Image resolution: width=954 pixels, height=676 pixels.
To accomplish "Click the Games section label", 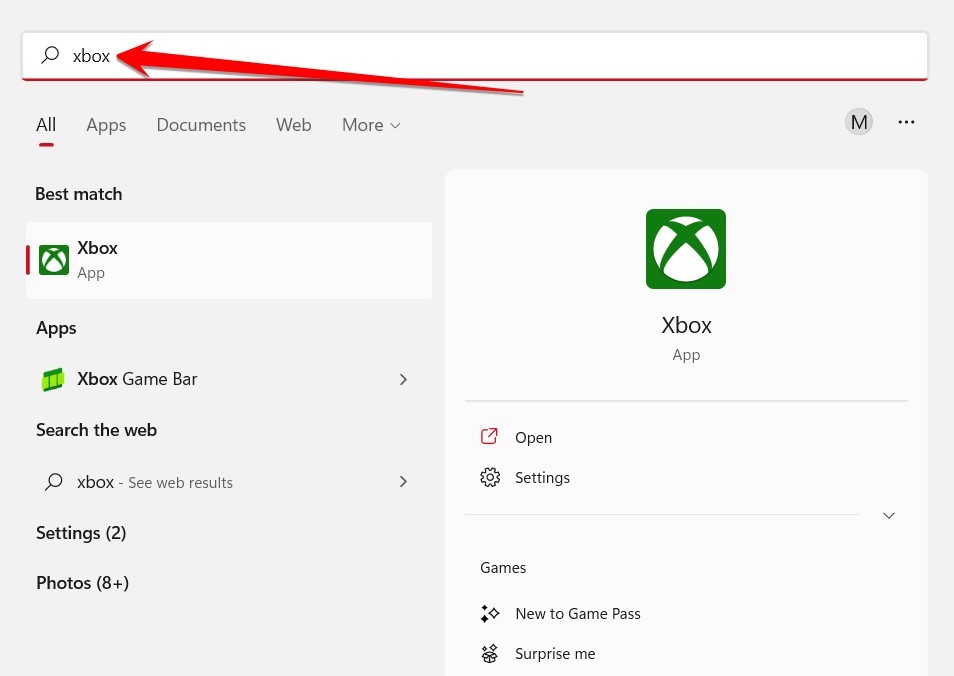I will point(503,568).
